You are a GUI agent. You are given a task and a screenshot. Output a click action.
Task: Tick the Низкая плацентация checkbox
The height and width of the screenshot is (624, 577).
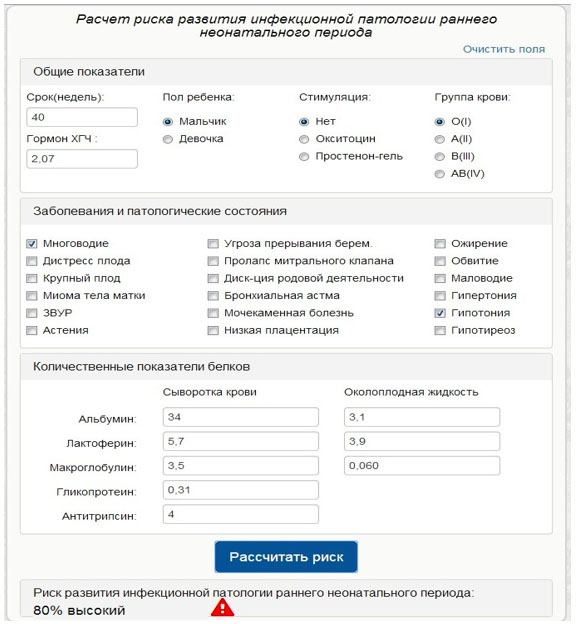pos(213,330)
